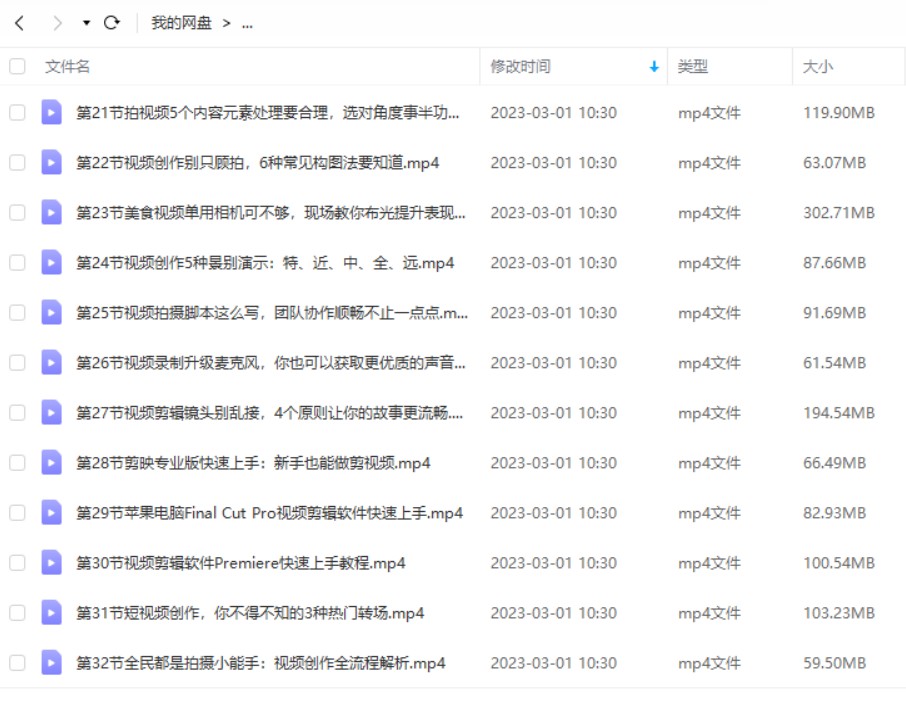
Task: Sort the list by 修改时间 column
Action: [x=520, y=66]
